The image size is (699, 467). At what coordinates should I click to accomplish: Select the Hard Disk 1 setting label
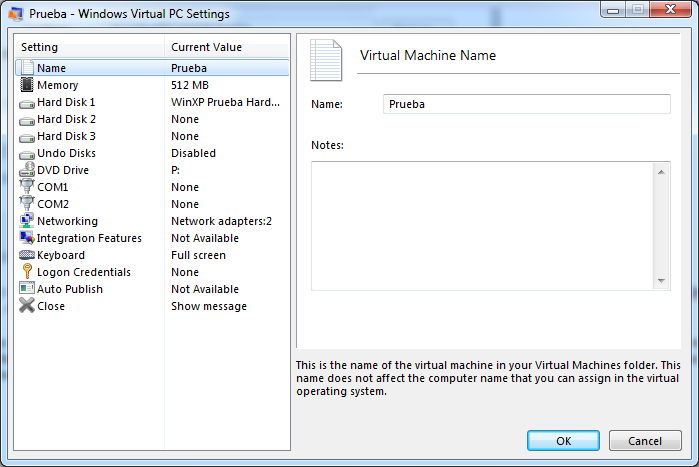coord(66,102)
